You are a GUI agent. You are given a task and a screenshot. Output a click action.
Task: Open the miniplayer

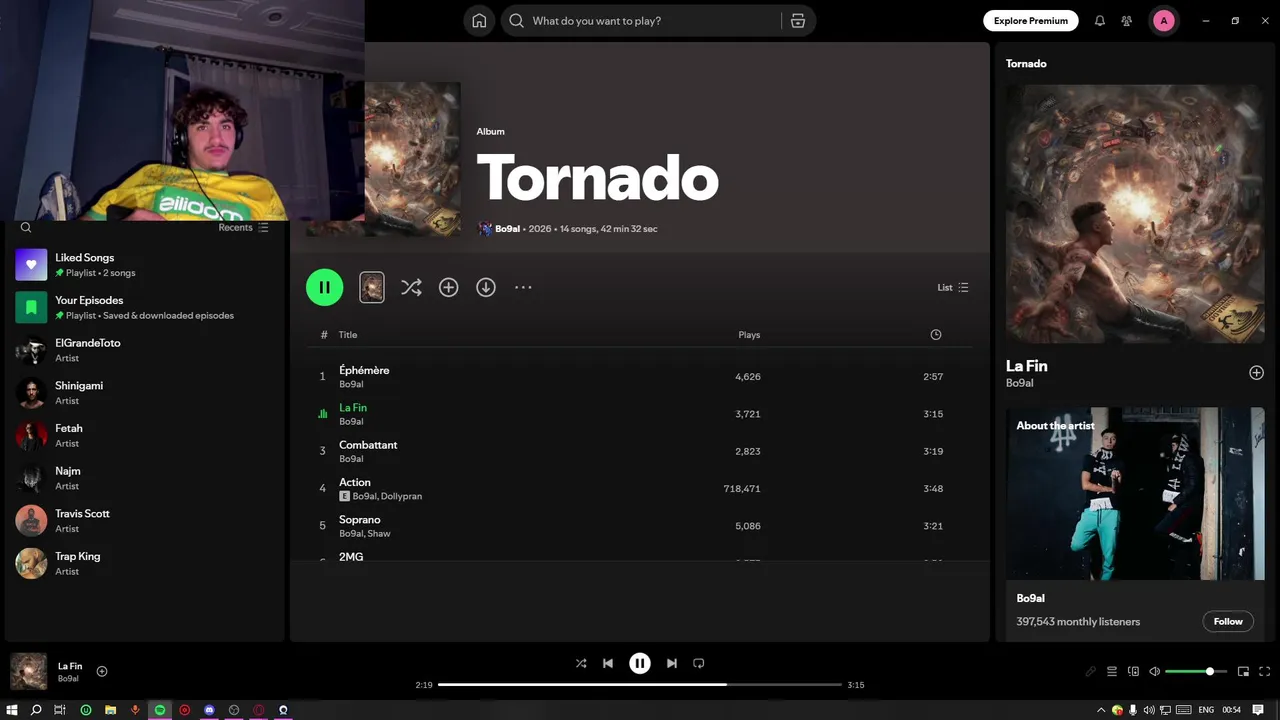tap(1243, 672)
